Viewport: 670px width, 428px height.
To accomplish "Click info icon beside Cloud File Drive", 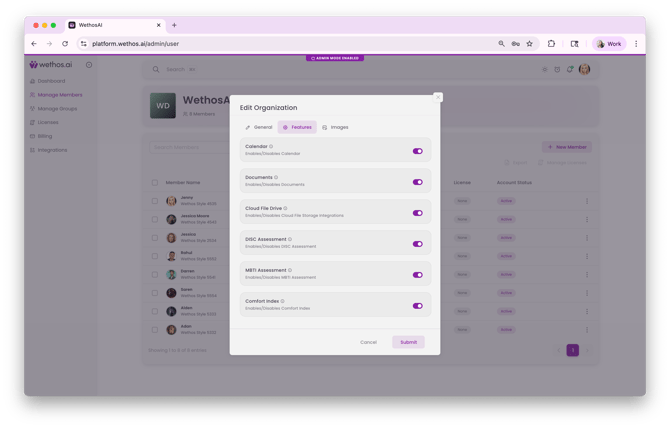I will coord(285,208).
